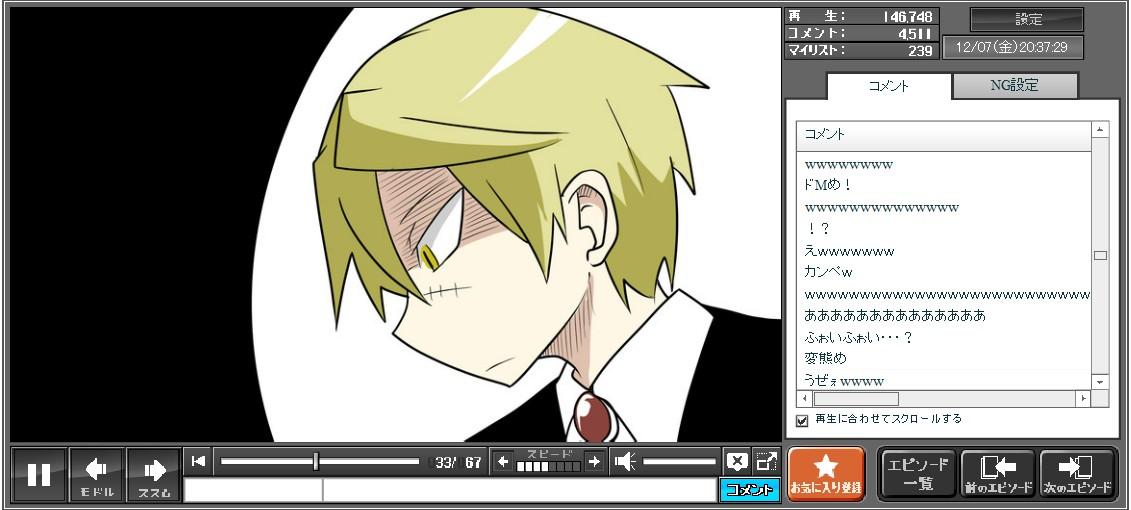Hide on-screen comments with the X icon
The width and height of the screenshot is (1131, 510).
[x=737, y=461]
